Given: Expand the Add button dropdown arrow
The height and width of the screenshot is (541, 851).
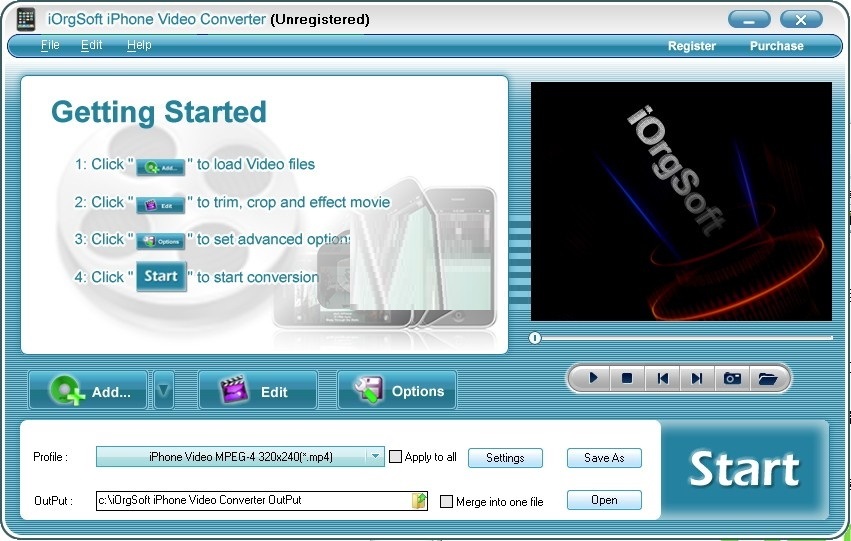Looking at the screenshot, I should pos(164,390).
